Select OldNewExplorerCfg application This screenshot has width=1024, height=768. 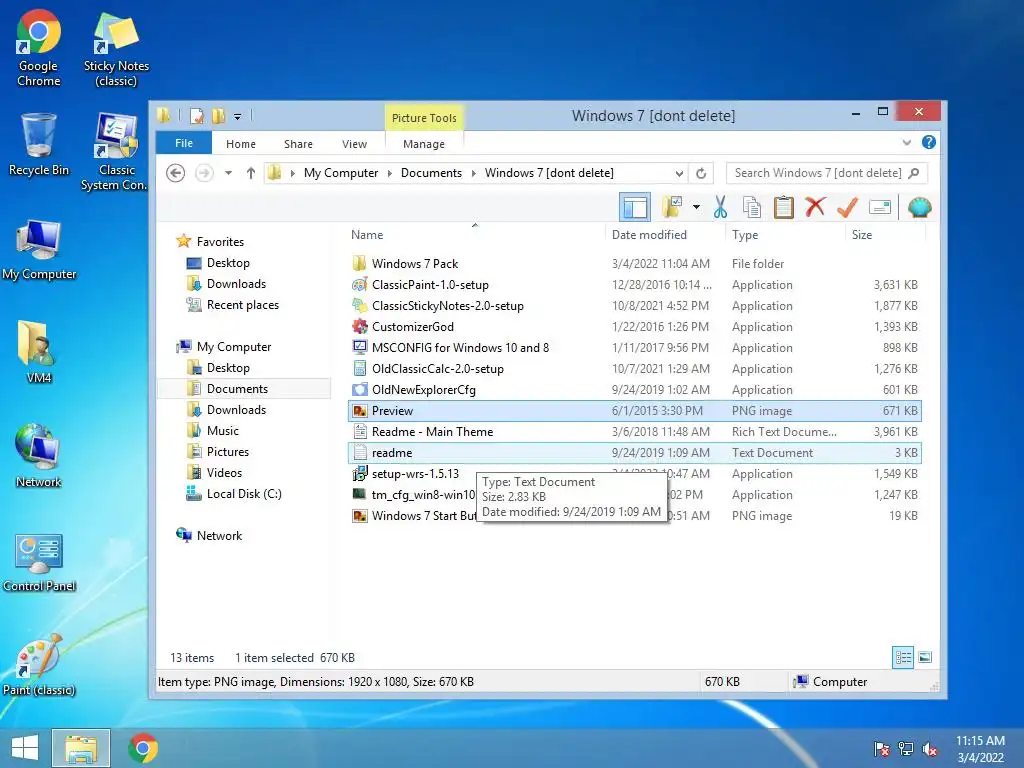click(635, 390)
